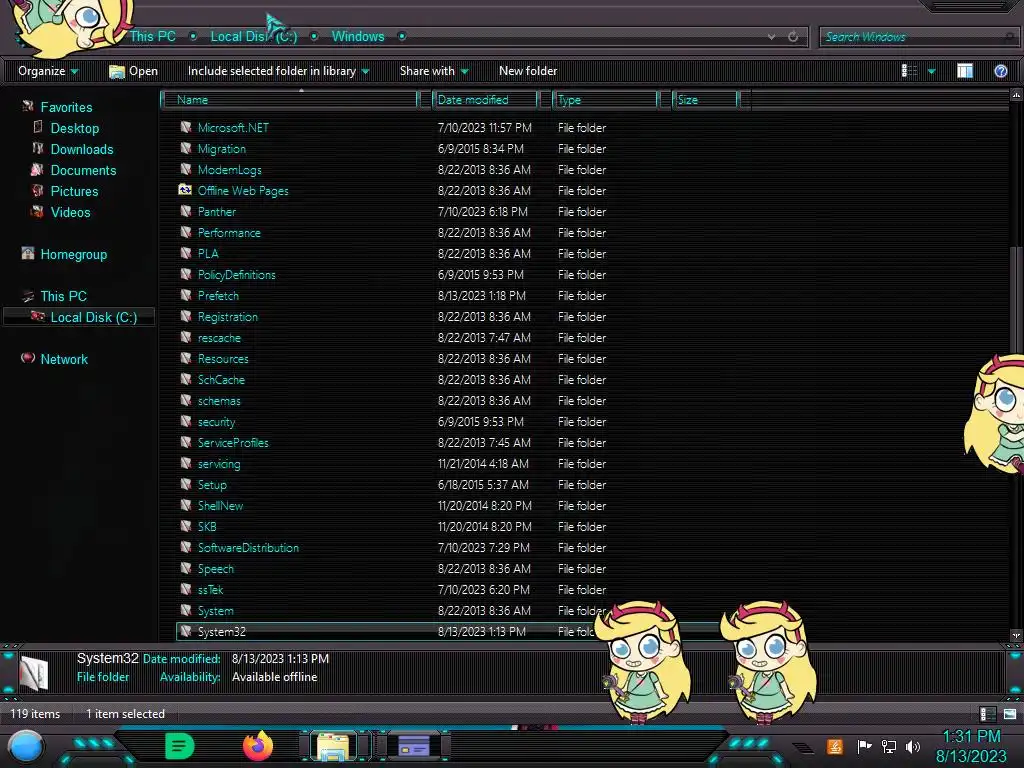Click the rescache folder icon

point(185,337)
